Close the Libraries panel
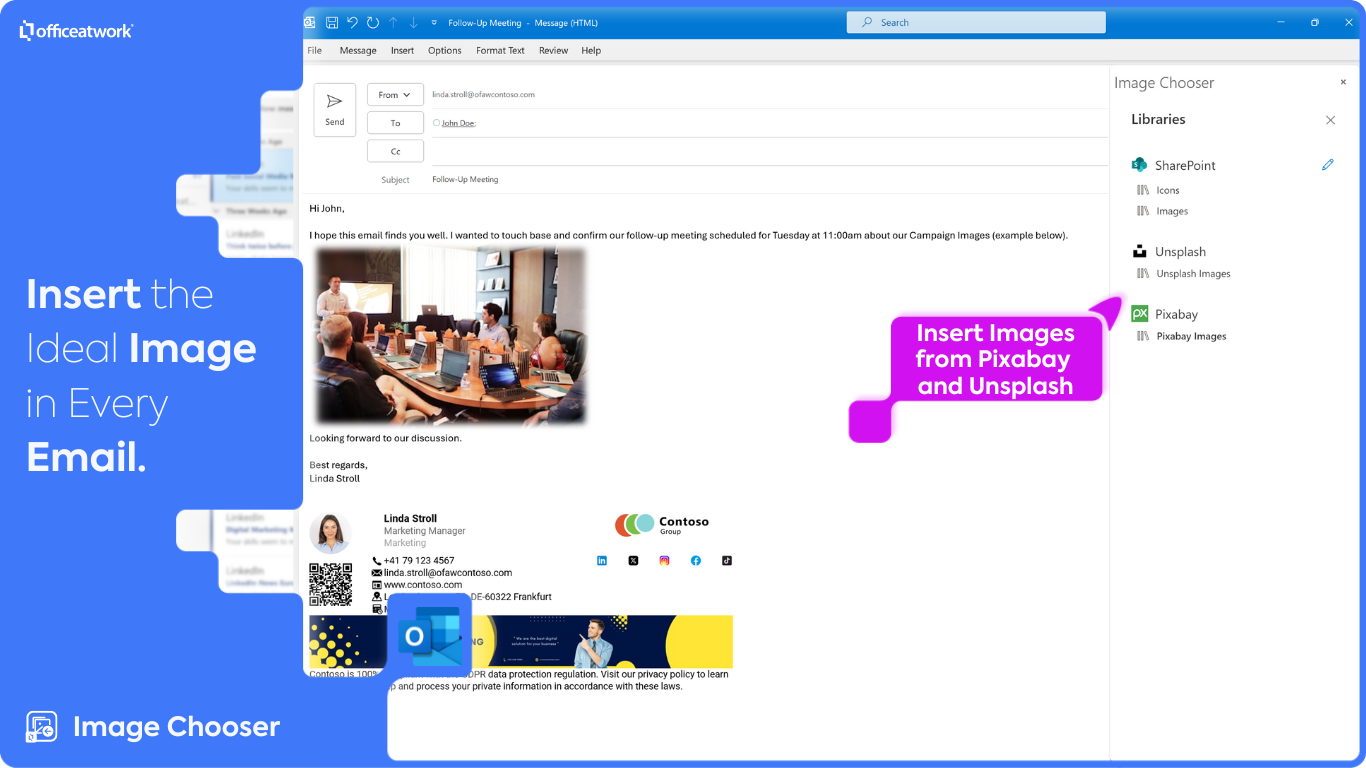Viewport: 1366px width, 768px height. (1330, 120)
